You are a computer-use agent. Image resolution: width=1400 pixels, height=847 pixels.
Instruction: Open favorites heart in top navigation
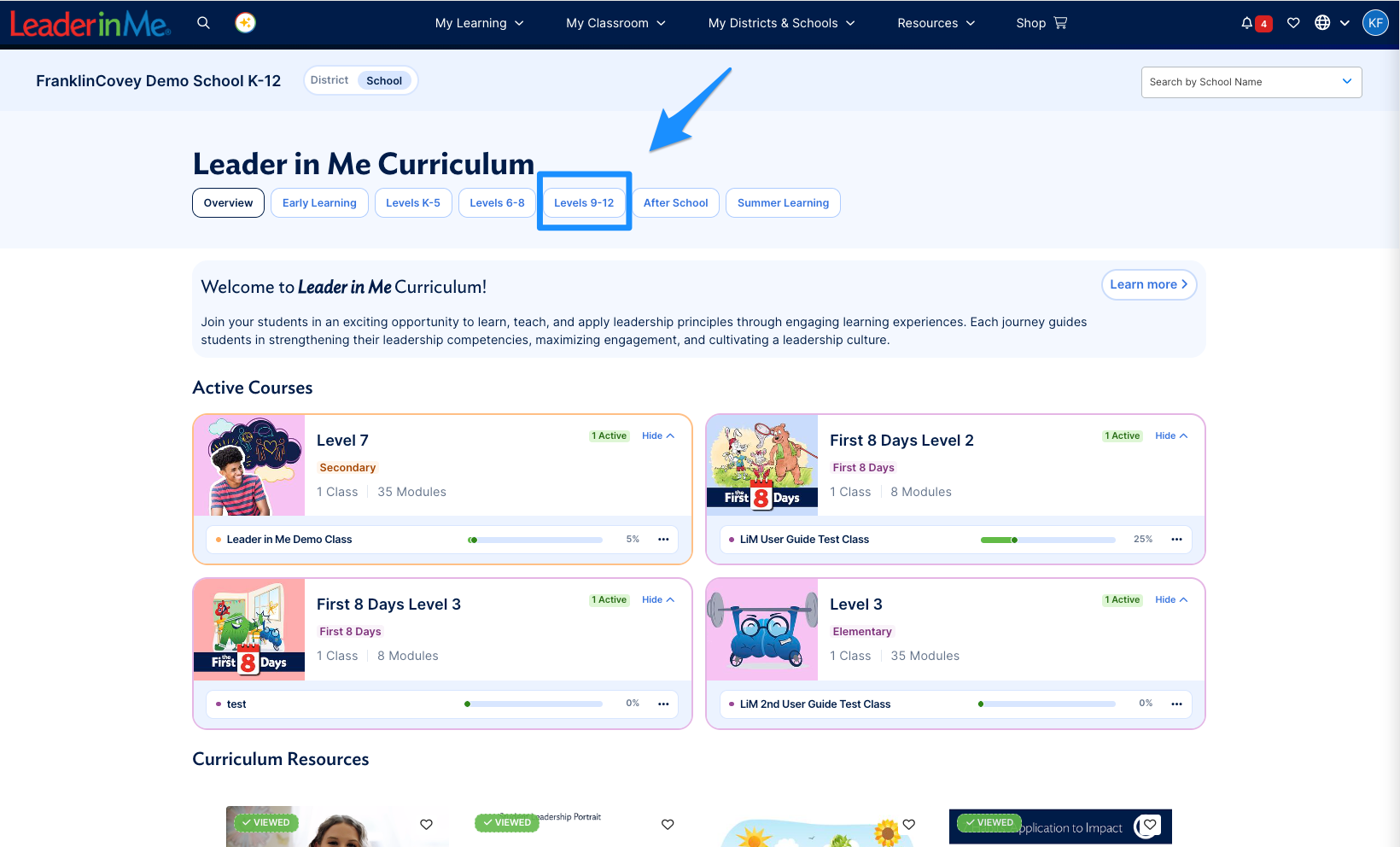pyautogui.click(x=1293, y=23)
